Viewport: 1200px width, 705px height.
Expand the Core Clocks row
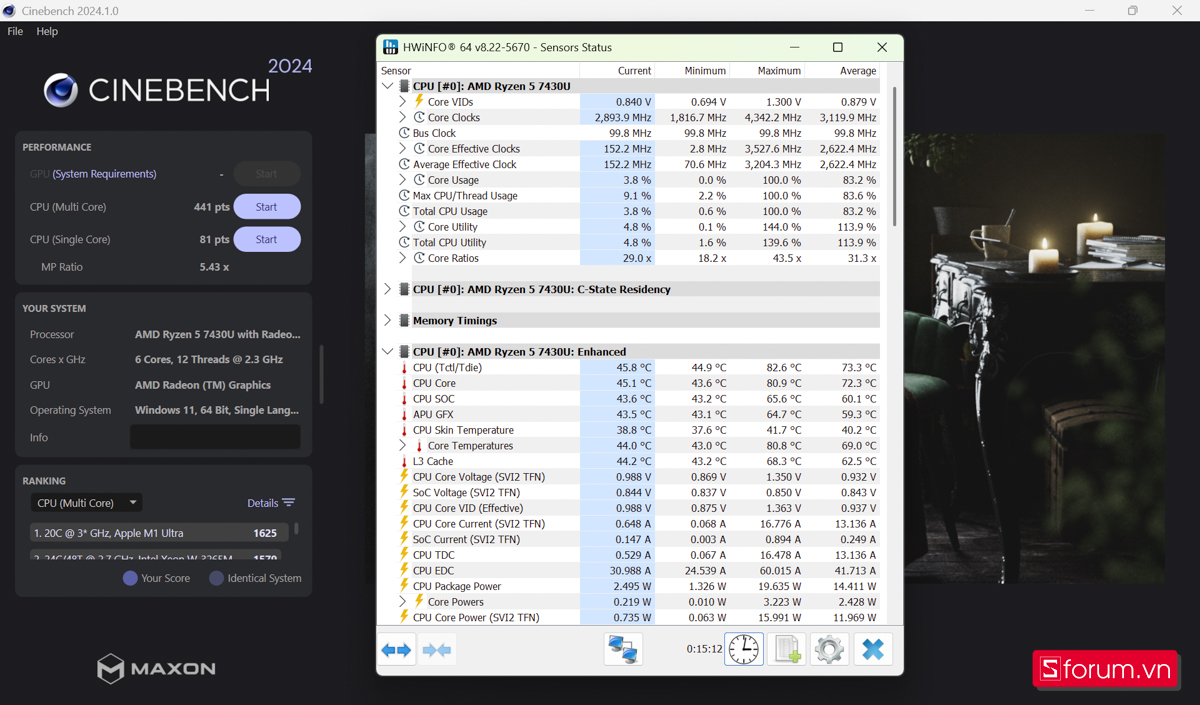tap(403, 117)
